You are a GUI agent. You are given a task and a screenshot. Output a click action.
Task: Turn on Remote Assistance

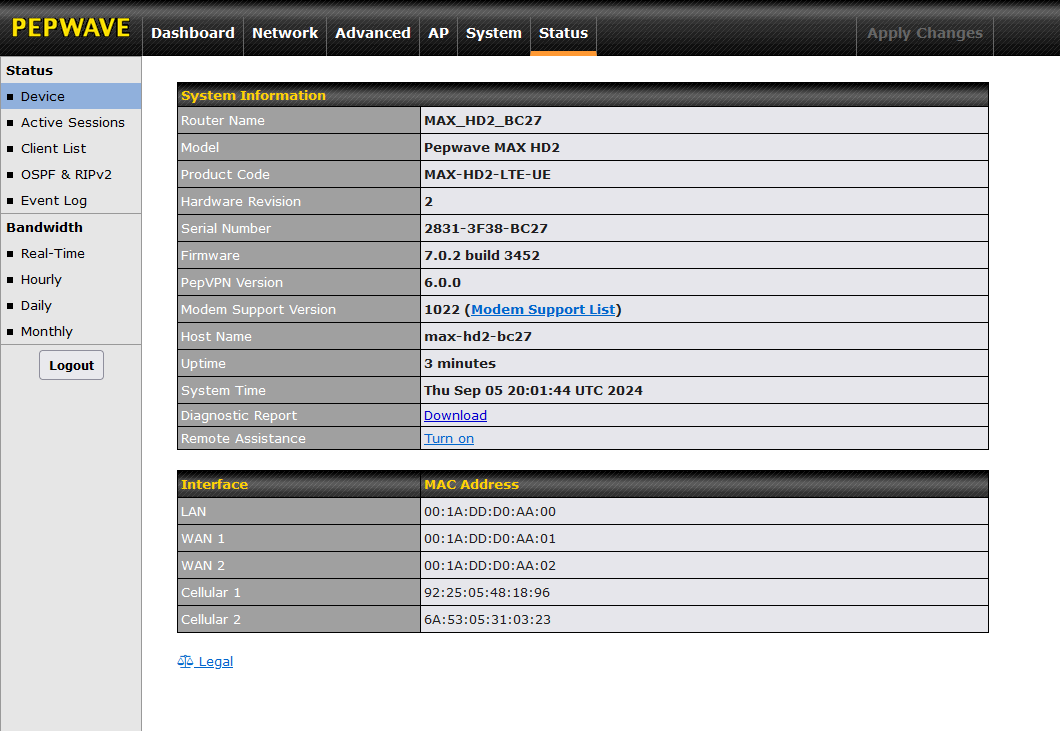point(449,438)
